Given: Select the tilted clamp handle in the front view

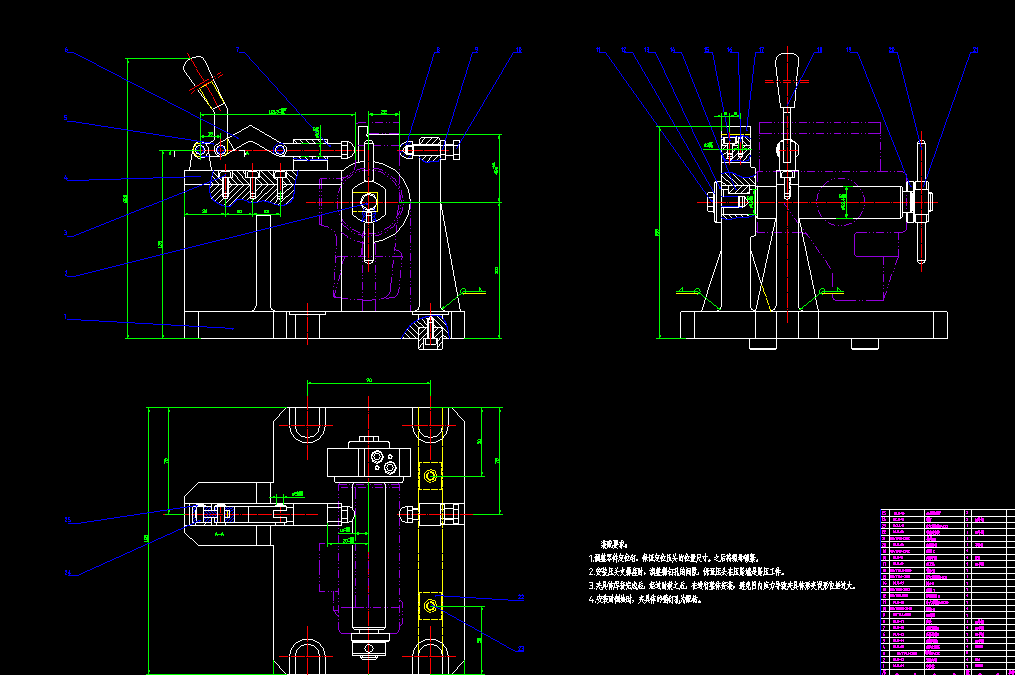Looking at the screenshot, I should pyautogui.click(x=205, y=83).
